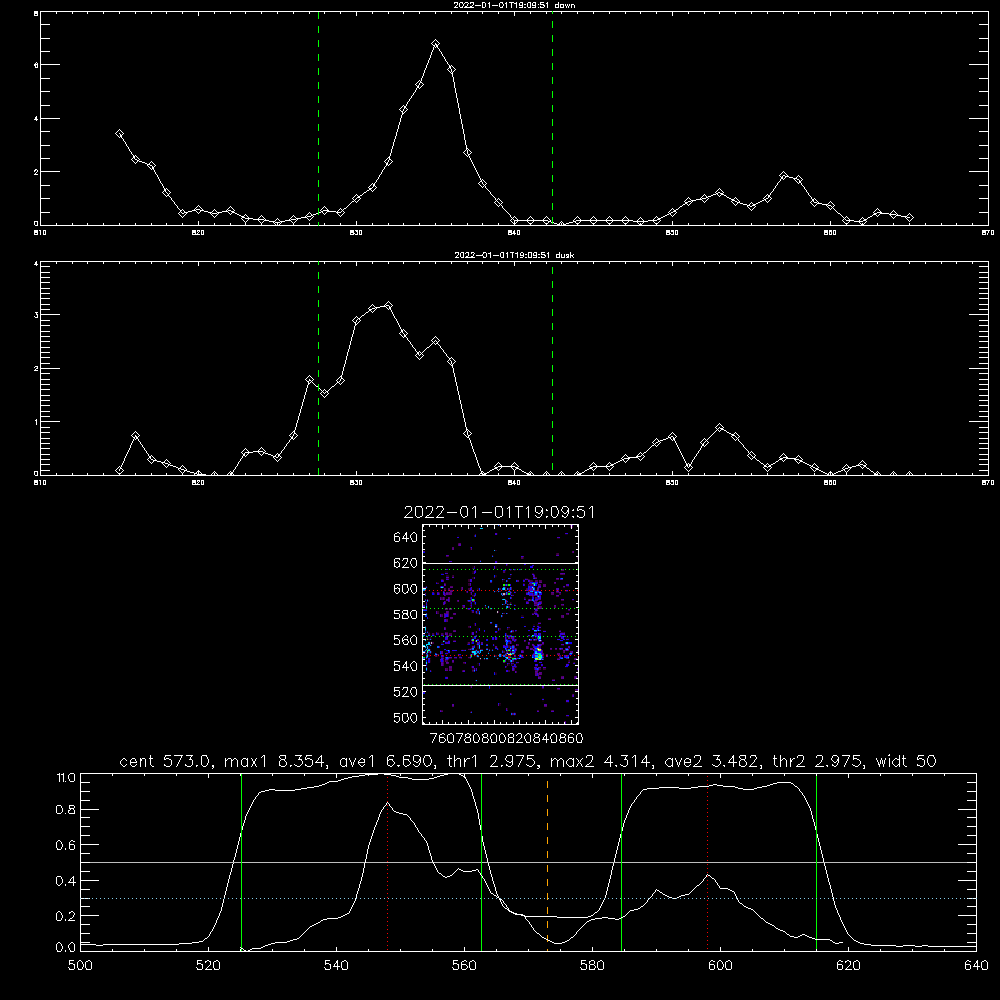Click the bottom plot x-axis label 600

coord(720,966)
